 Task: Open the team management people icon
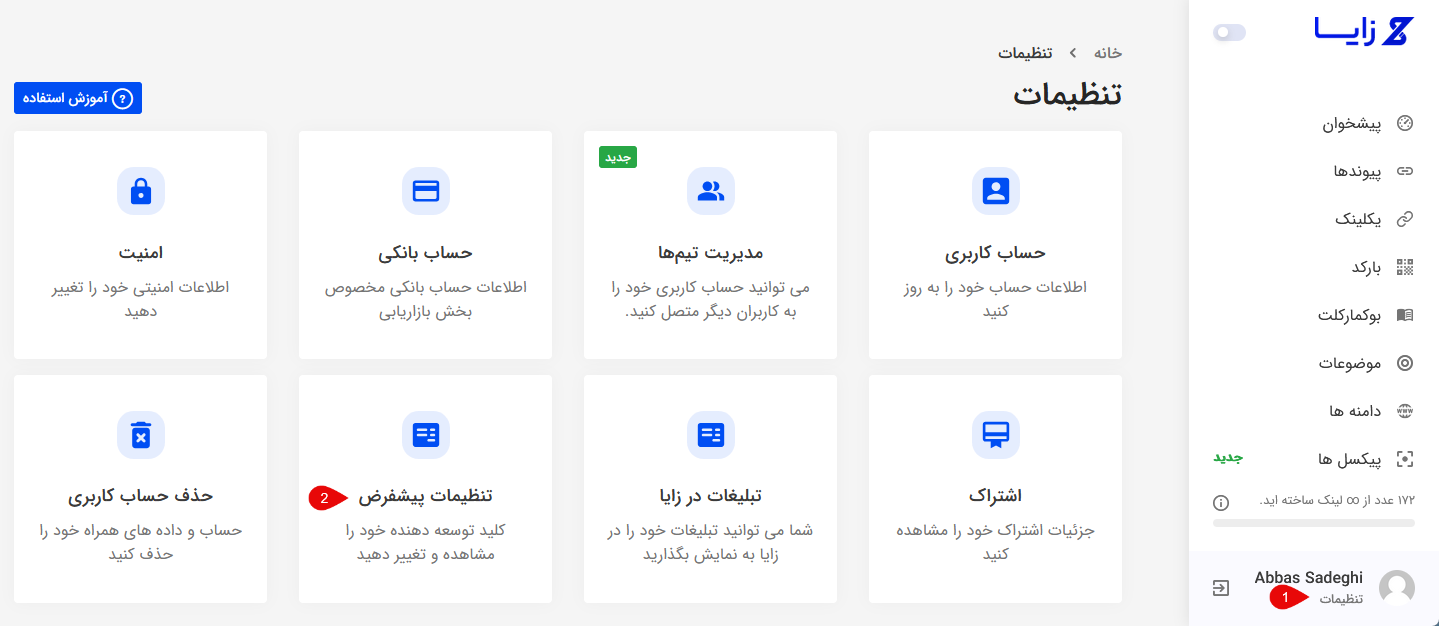coord(710,191)
